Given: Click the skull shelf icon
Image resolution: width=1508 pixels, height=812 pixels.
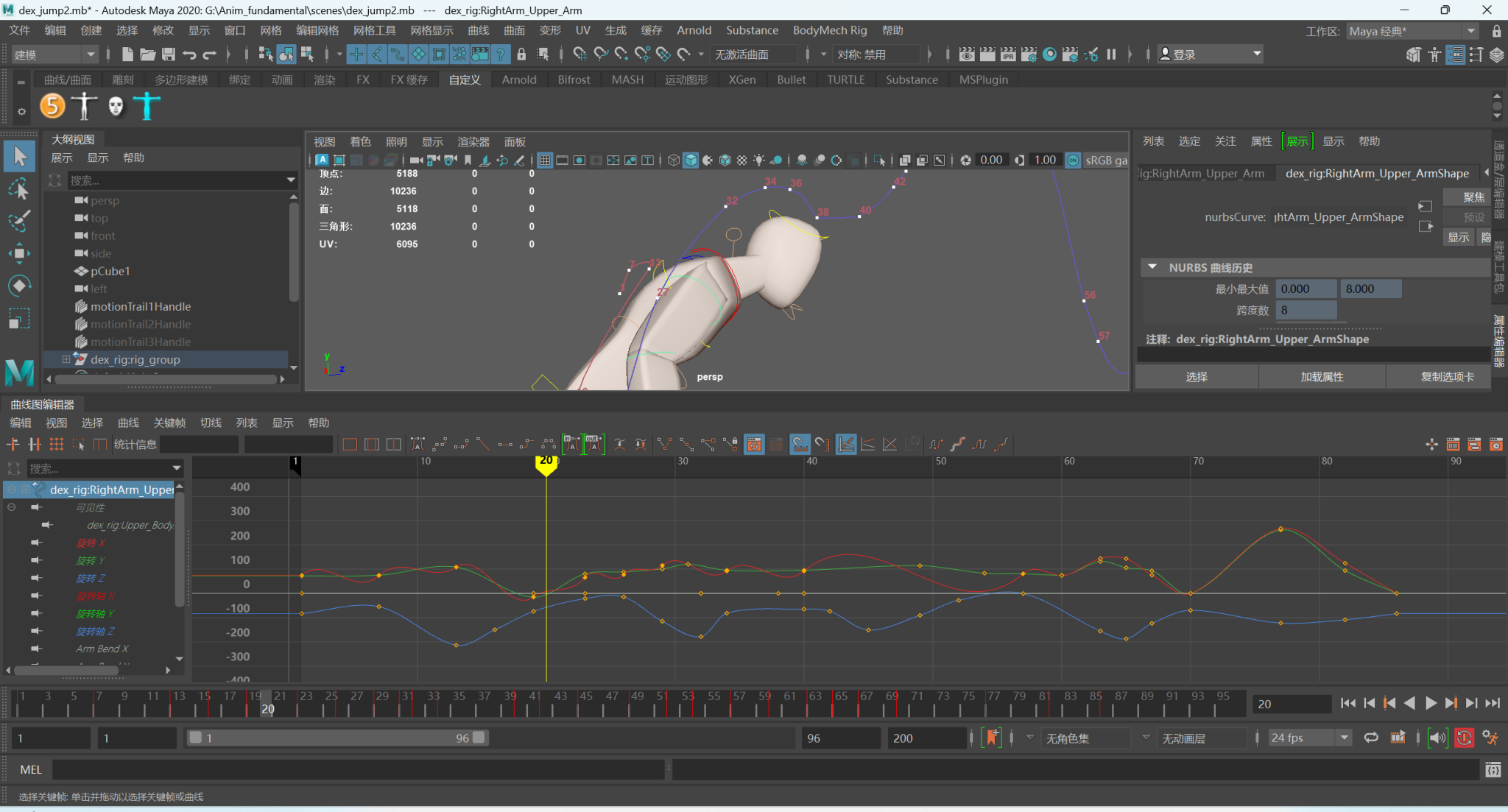Looking at the screenshot, I should 116,106.
